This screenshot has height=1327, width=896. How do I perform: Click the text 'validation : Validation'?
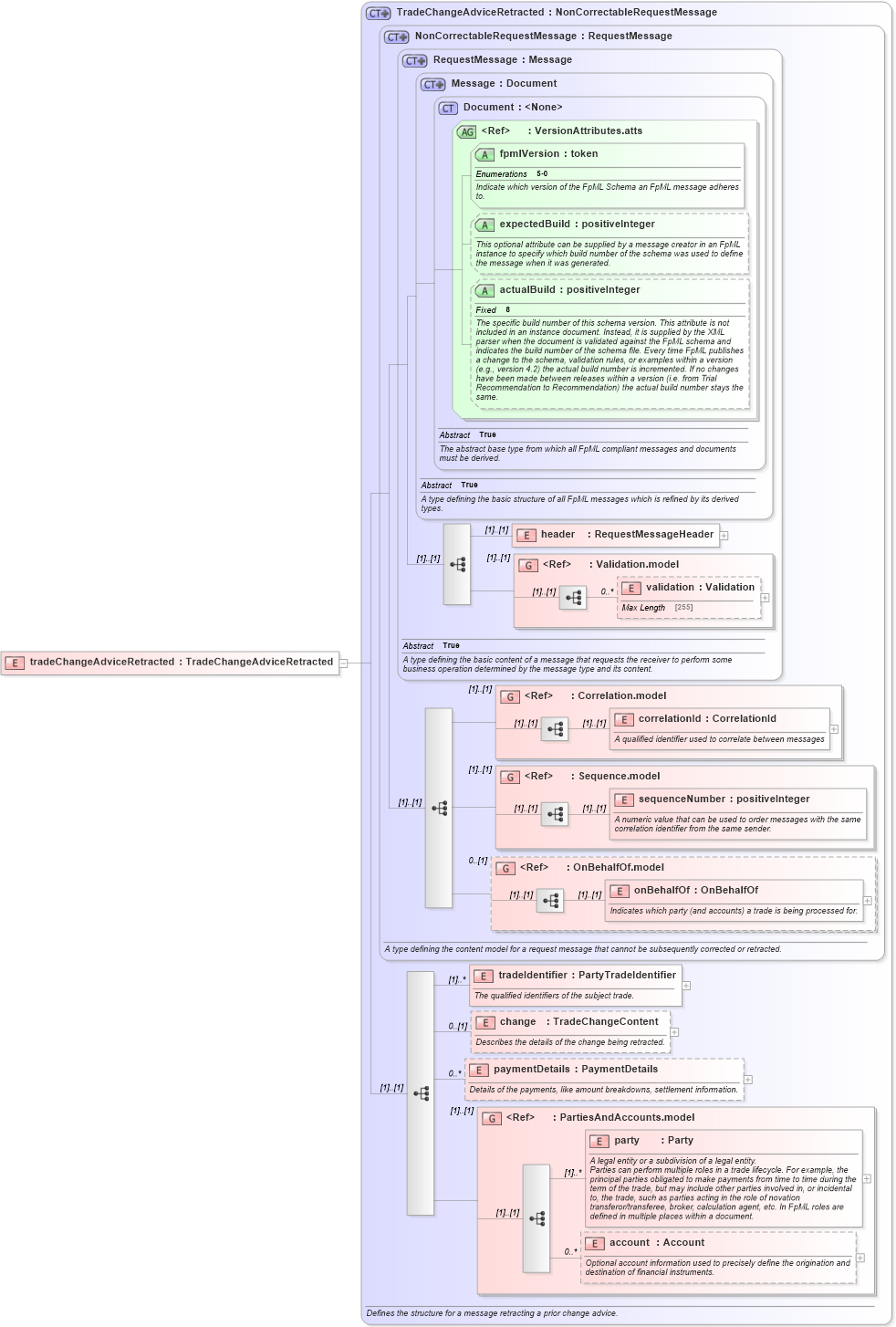coord(701,588)
